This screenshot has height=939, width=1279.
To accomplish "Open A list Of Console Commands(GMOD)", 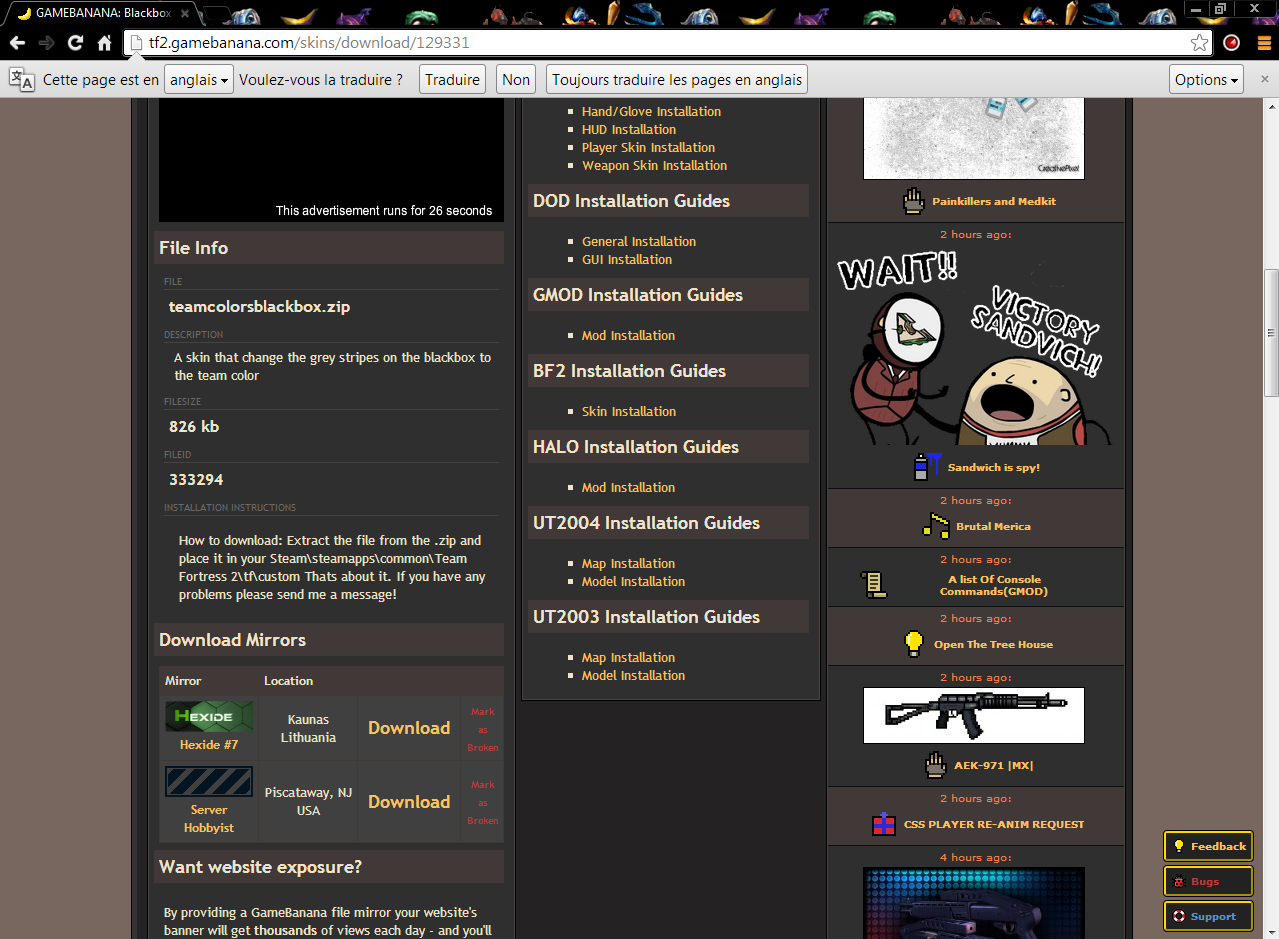I will coord(994,585).
